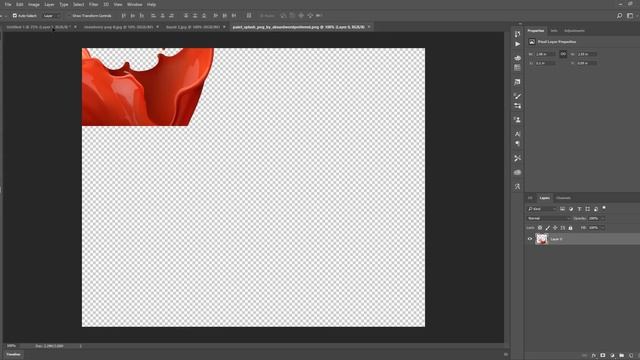Screen dimensions: 640x360
Task: Toggle Show Transform Controls checkbox
Action: [69, 16]
